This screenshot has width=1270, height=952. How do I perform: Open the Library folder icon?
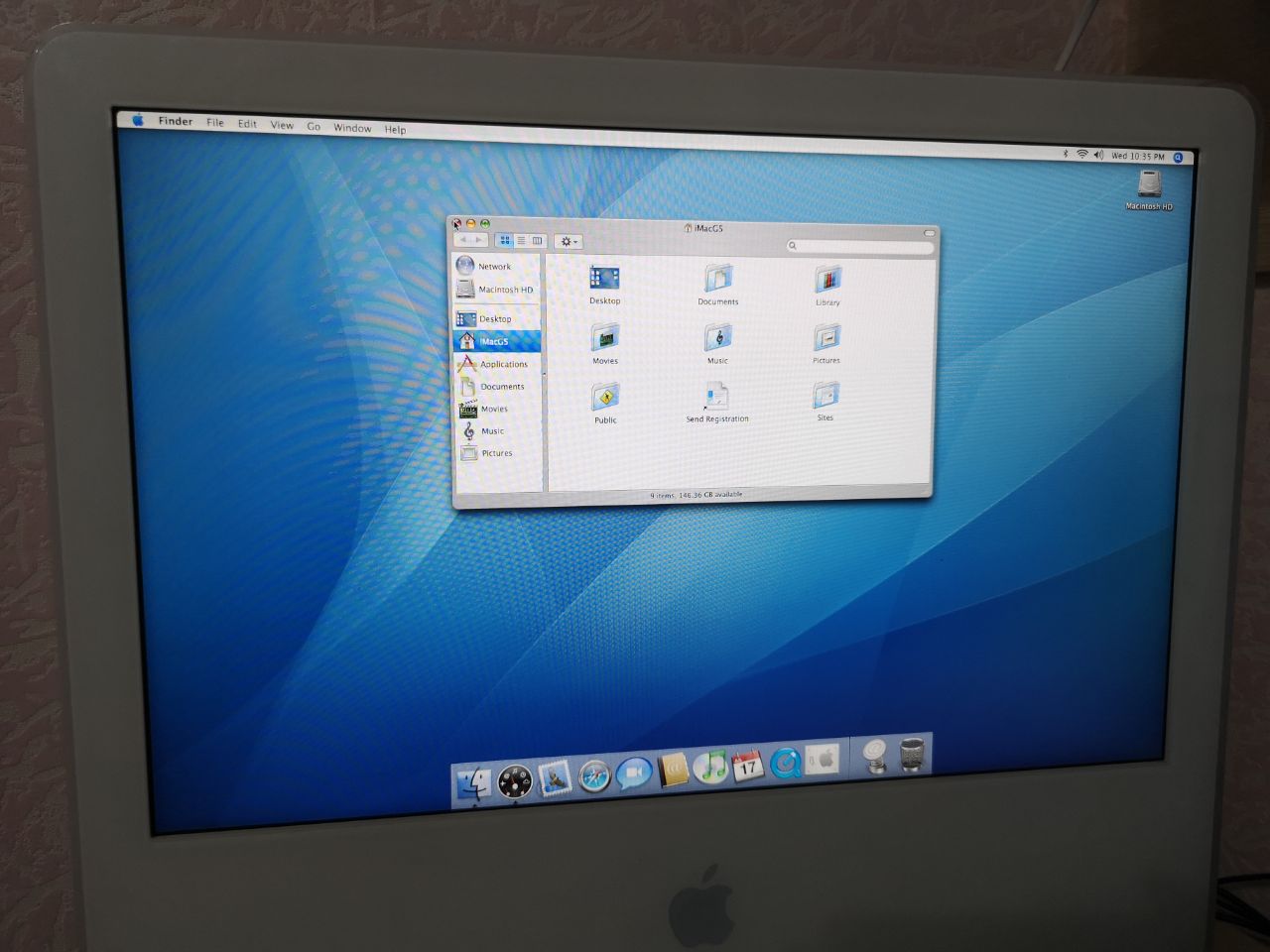[x=827, y=280]
